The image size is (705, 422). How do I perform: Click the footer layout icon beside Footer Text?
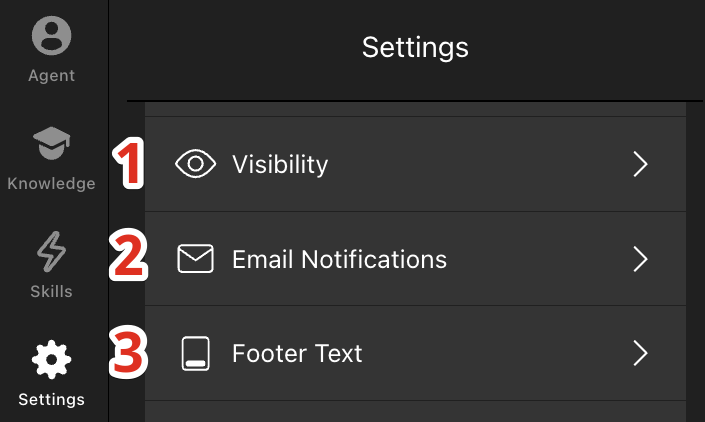[x=195, y=353]
